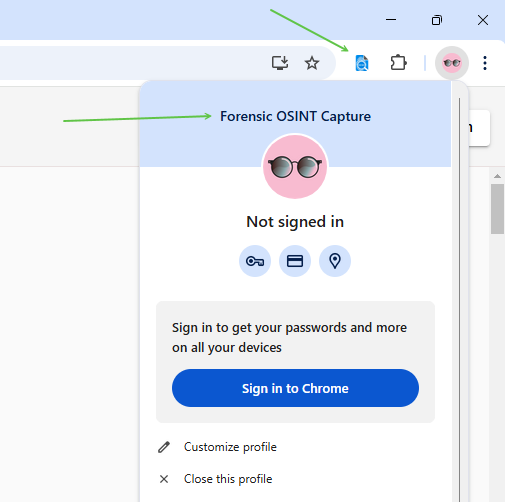This screenshot has height=502, width=505.
Task: Open the Extensions puzzle piece menu
Action: coord(398,63)
